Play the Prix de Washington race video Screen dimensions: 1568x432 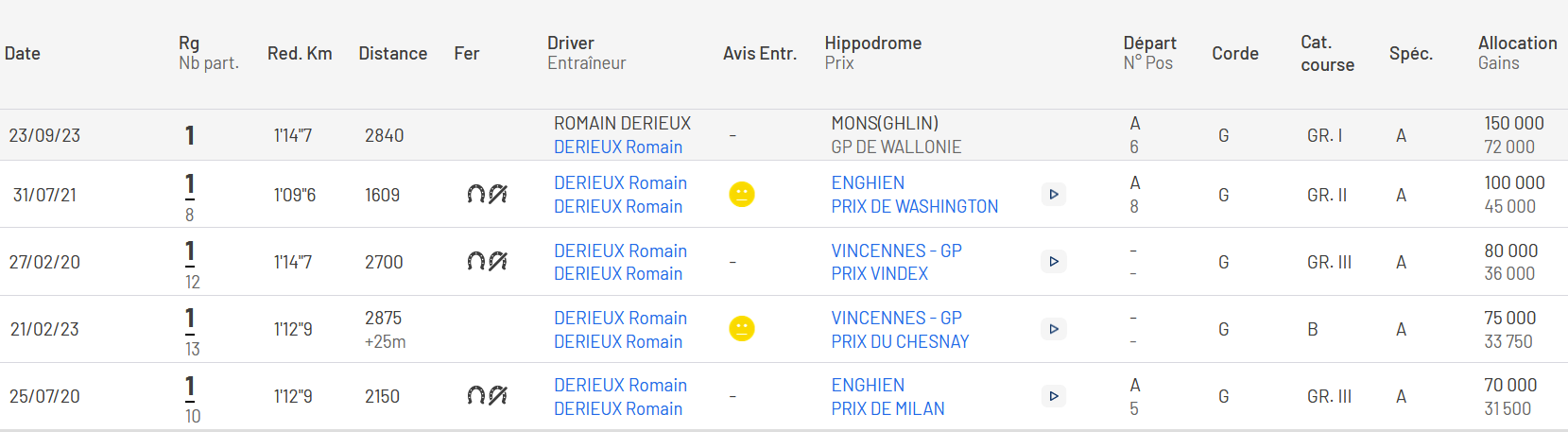tap(1054, 195)
